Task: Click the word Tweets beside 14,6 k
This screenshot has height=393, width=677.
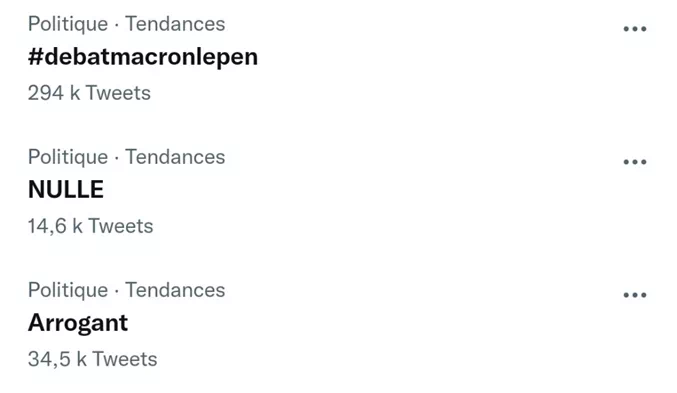Action: pyautogui.click(x=121, y=226)
